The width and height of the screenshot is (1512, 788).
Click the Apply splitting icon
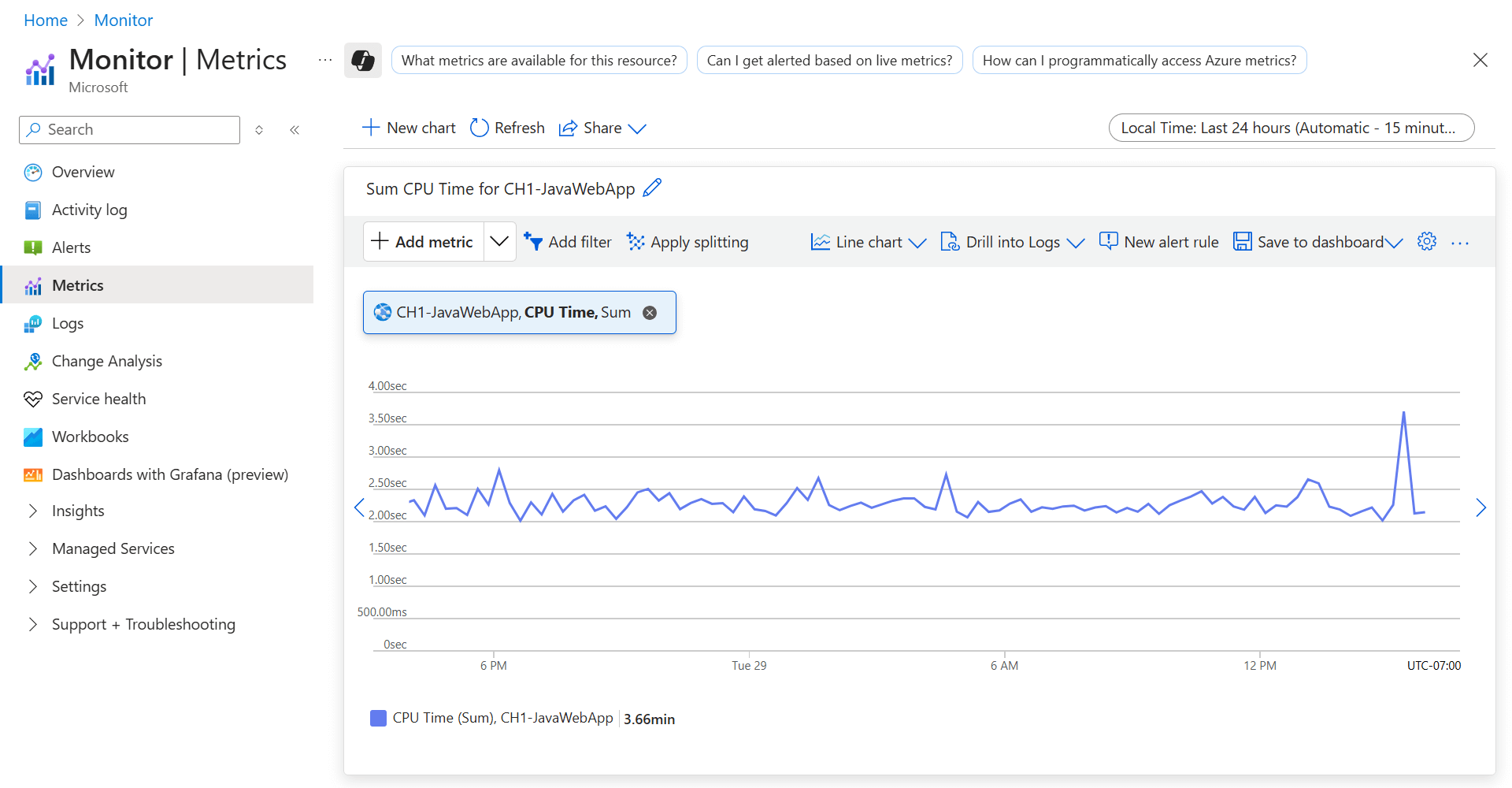(635, 241)
